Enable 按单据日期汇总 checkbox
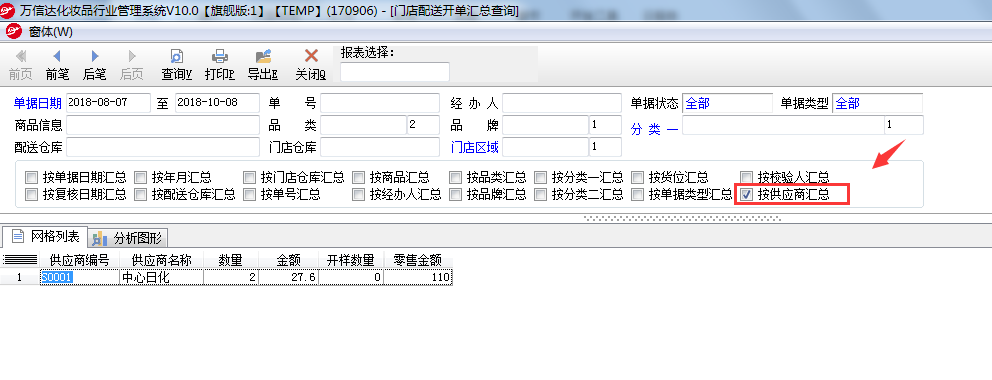992x380 pixels. (32, 177)
